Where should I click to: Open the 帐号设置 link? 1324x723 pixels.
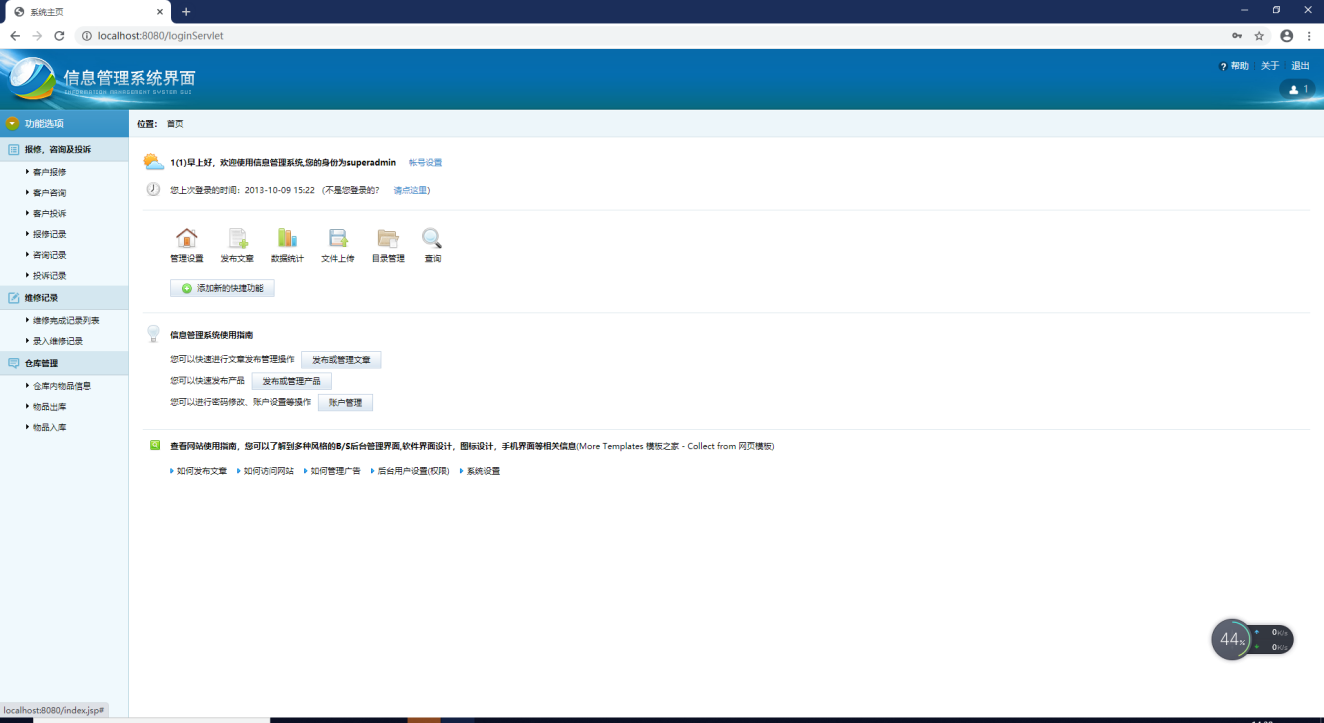point(425,162)
